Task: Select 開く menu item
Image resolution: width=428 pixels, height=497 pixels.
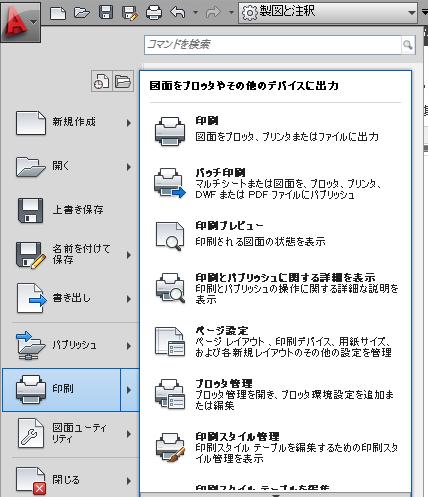Action: (x=61, y=166)
